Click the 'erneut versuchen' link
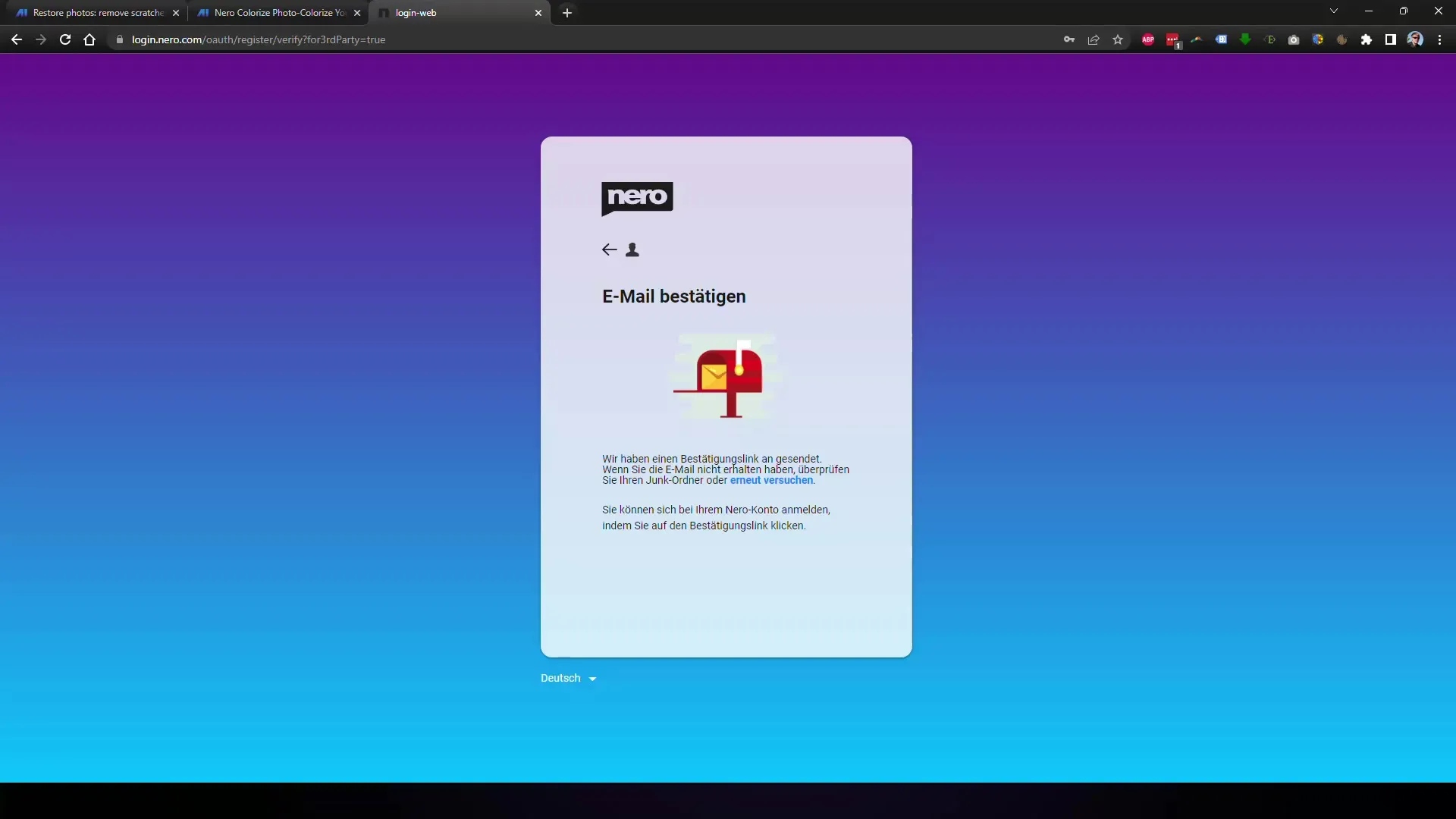Screen dimensions: 1456x819 coord(771,480)
